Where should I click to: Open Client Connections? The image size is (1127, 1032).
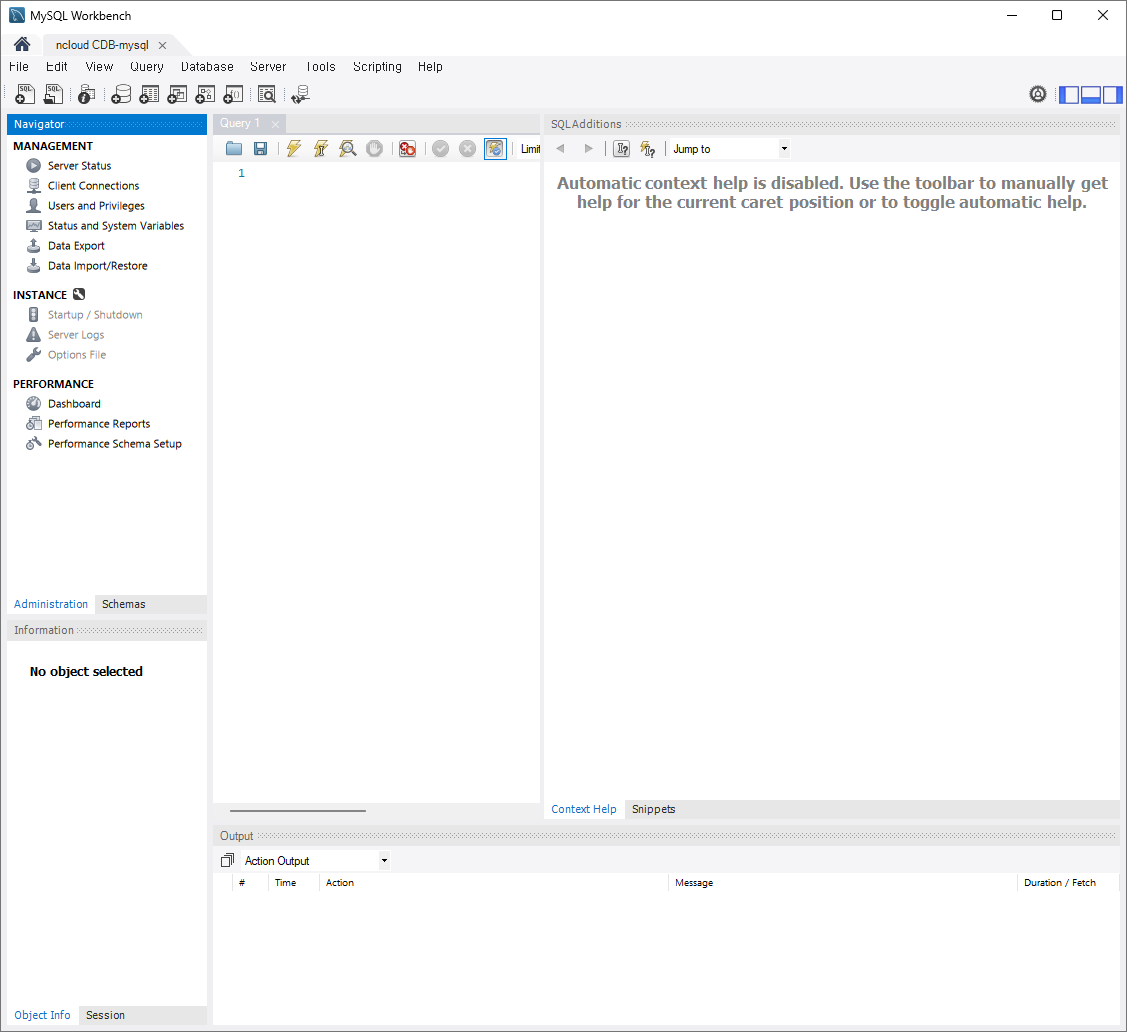(93, 186)
